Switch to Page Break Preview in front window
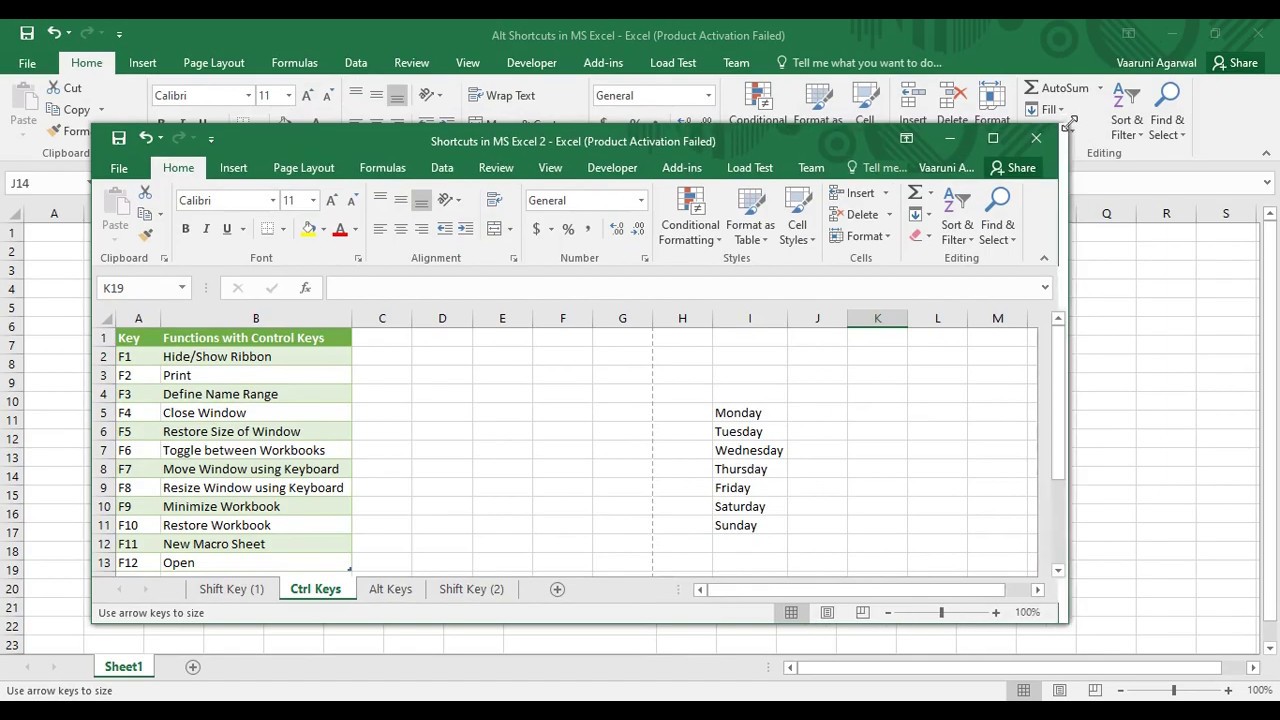 [862, 612]
